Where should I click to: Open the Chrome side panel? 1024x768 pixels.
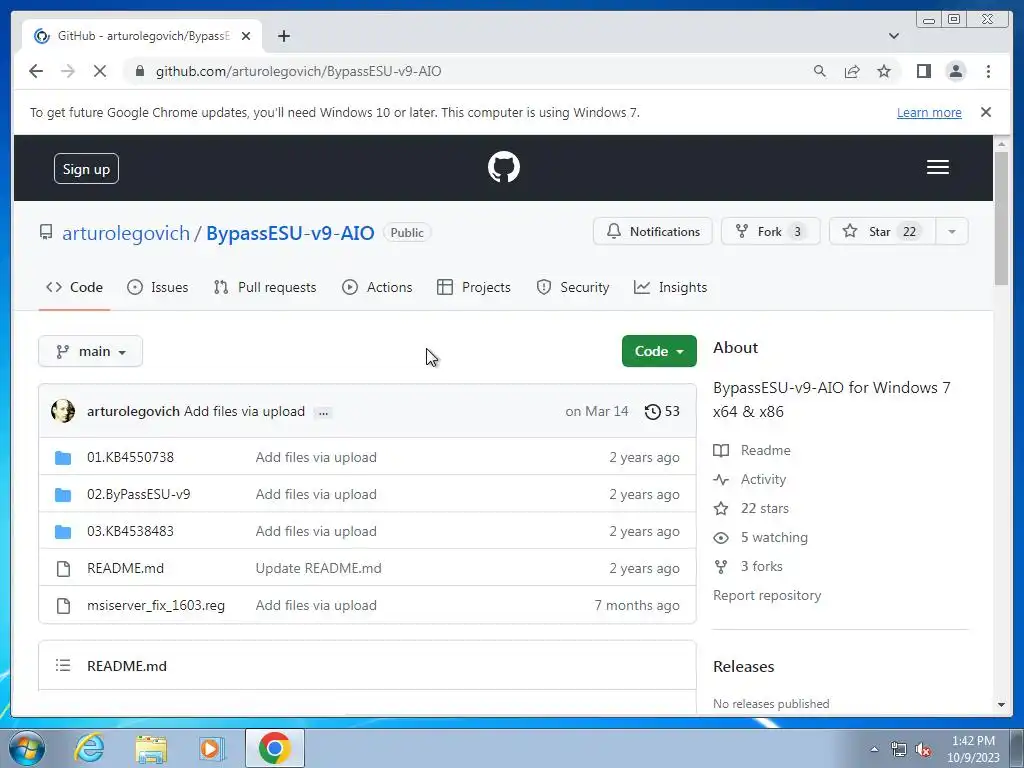click(923, 71)
